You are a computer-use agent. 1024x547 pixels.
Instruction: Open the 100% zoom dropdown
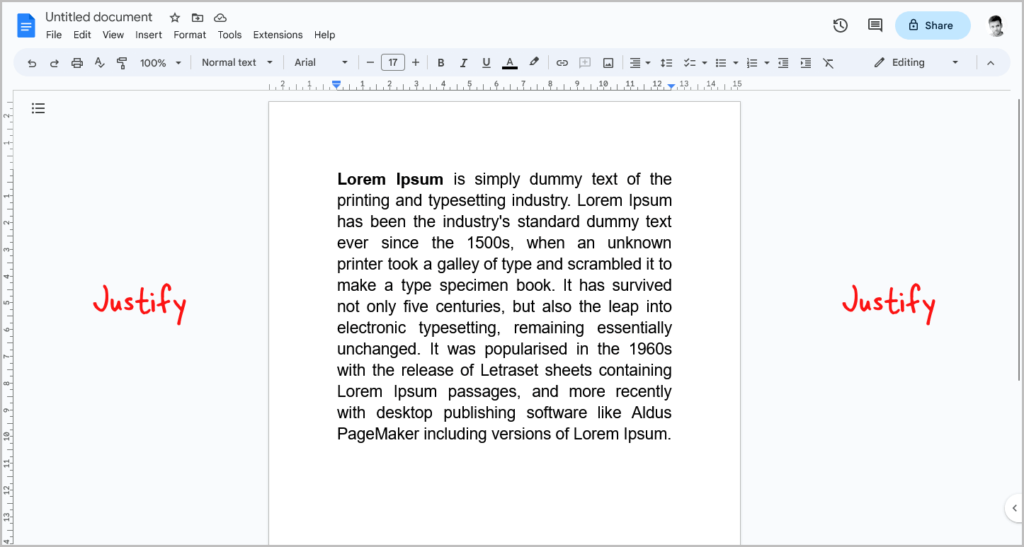click(161, 63)
